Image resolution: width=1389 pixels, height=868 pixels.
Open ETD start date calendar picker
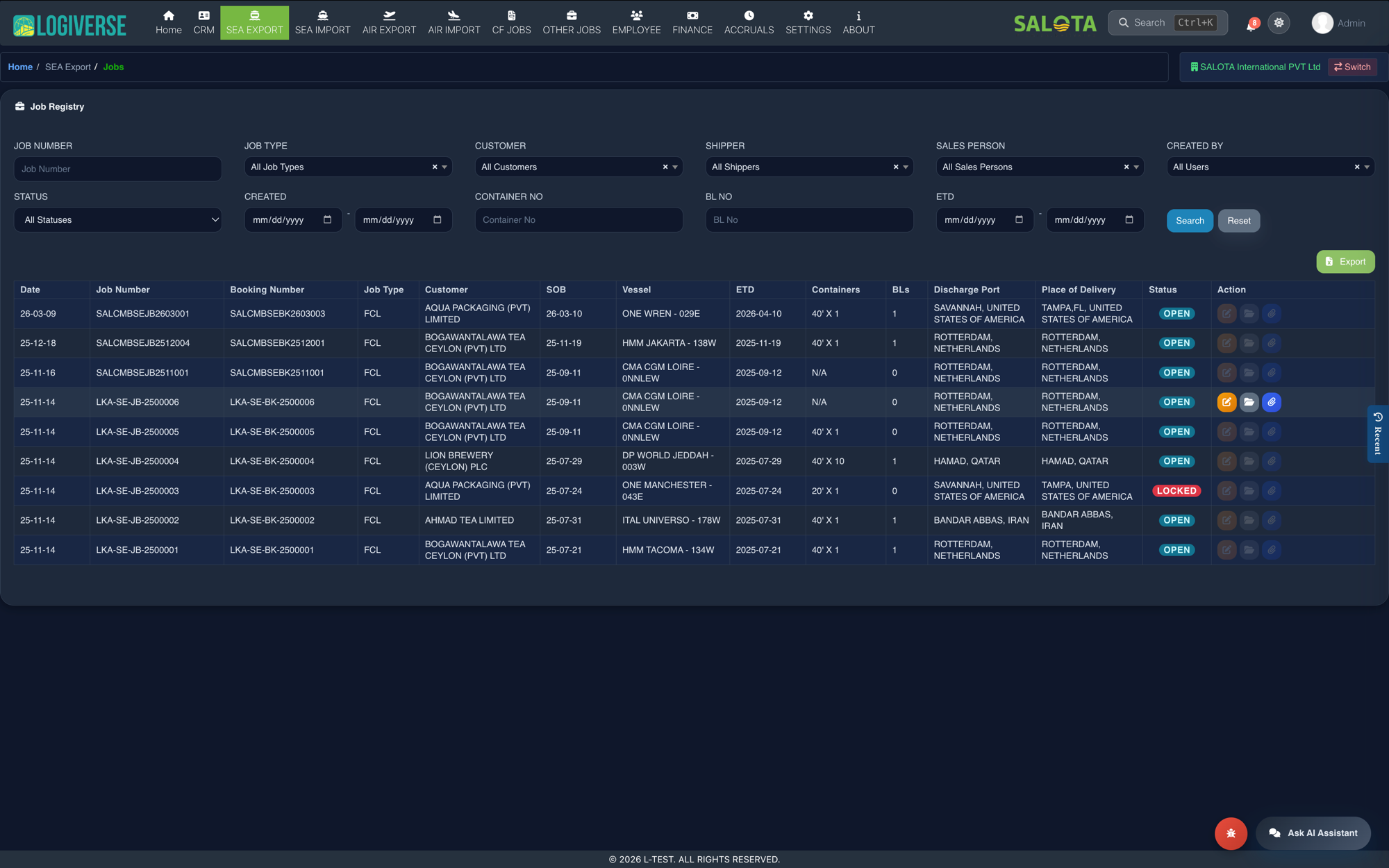click(1019, 219)
